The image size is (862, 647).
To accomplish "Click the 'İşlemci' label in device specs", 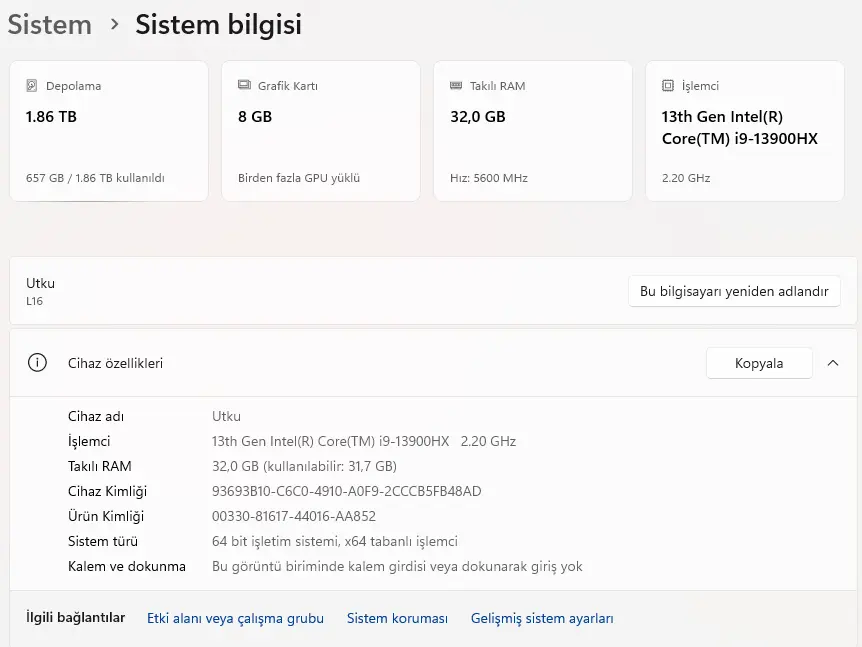I will [x=89, y=441].
